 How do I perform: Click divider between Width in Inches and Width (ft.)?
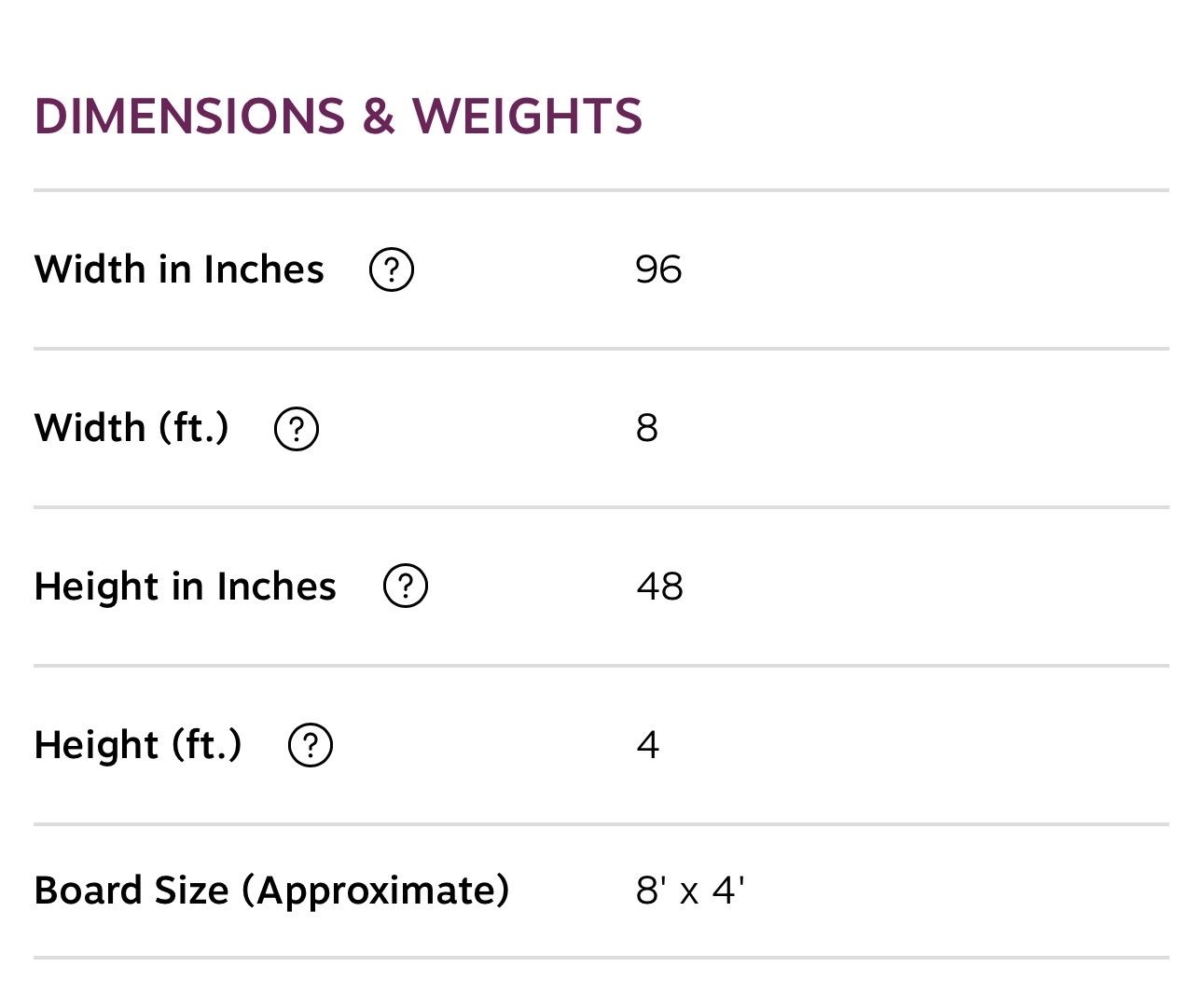(x=601, y=349)
